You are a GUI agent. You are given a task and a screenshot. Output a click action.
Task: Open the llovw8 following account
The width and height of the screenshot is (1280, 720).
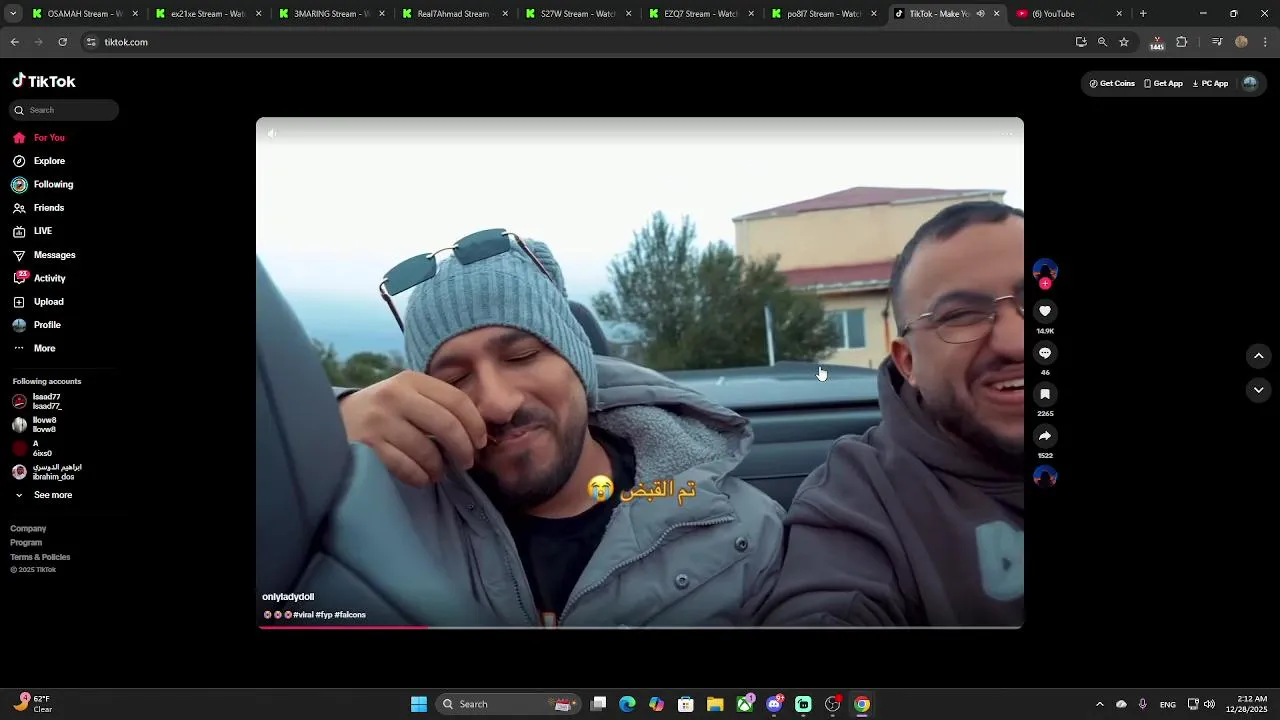[x=35, y=424]
